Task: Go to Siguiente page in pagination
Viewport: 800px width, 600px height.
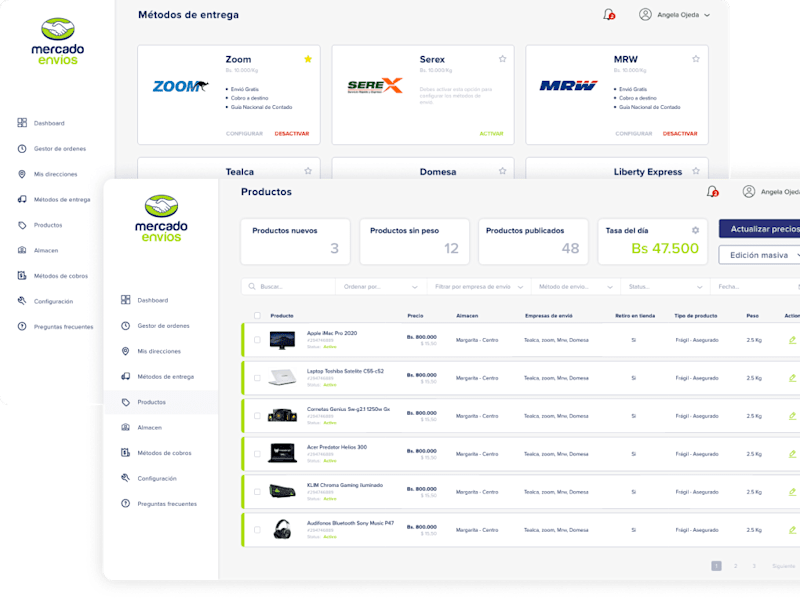Action: tap(783, 566)
